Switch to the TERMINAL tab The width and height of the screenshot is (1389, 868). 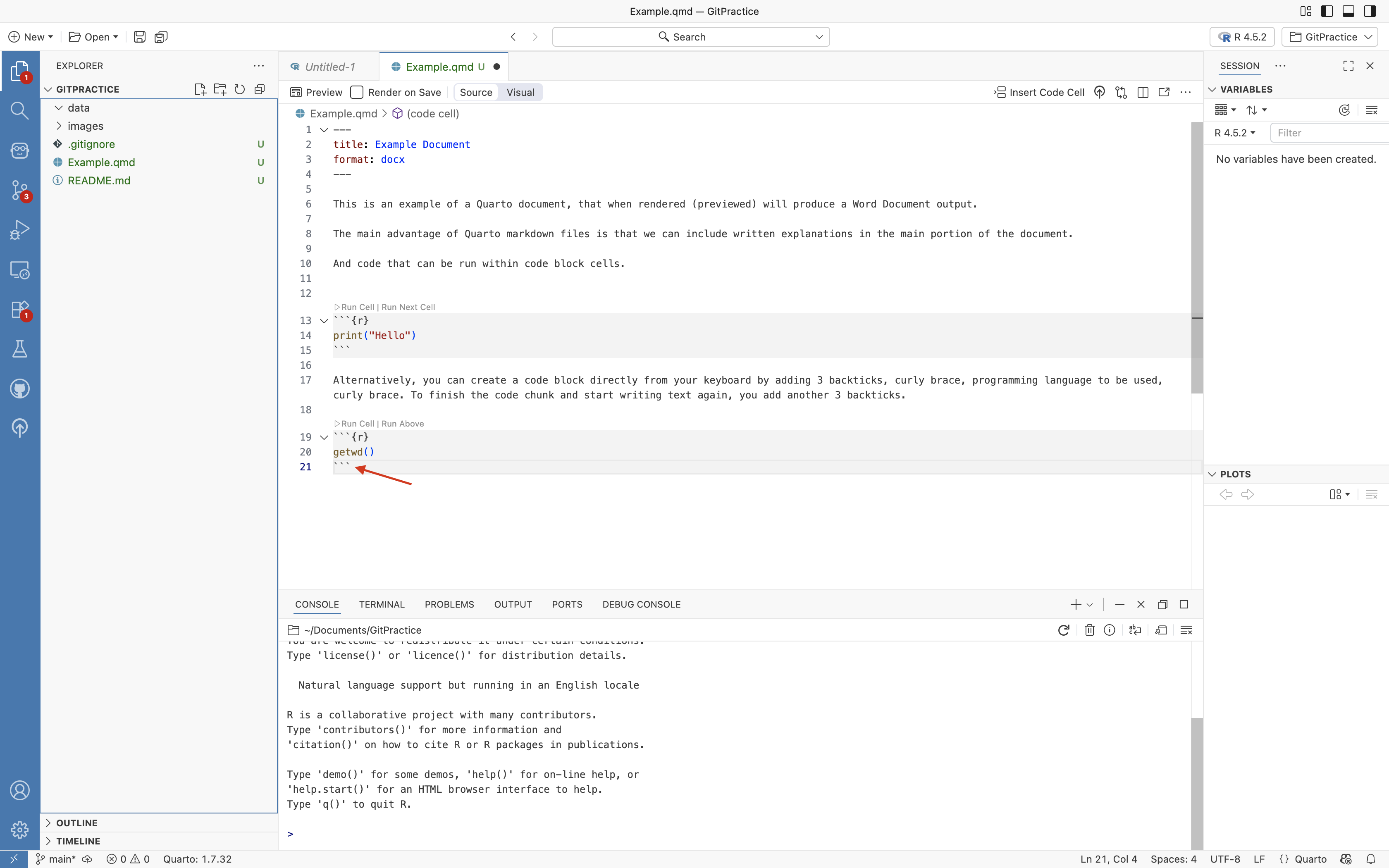click(382, 604)
